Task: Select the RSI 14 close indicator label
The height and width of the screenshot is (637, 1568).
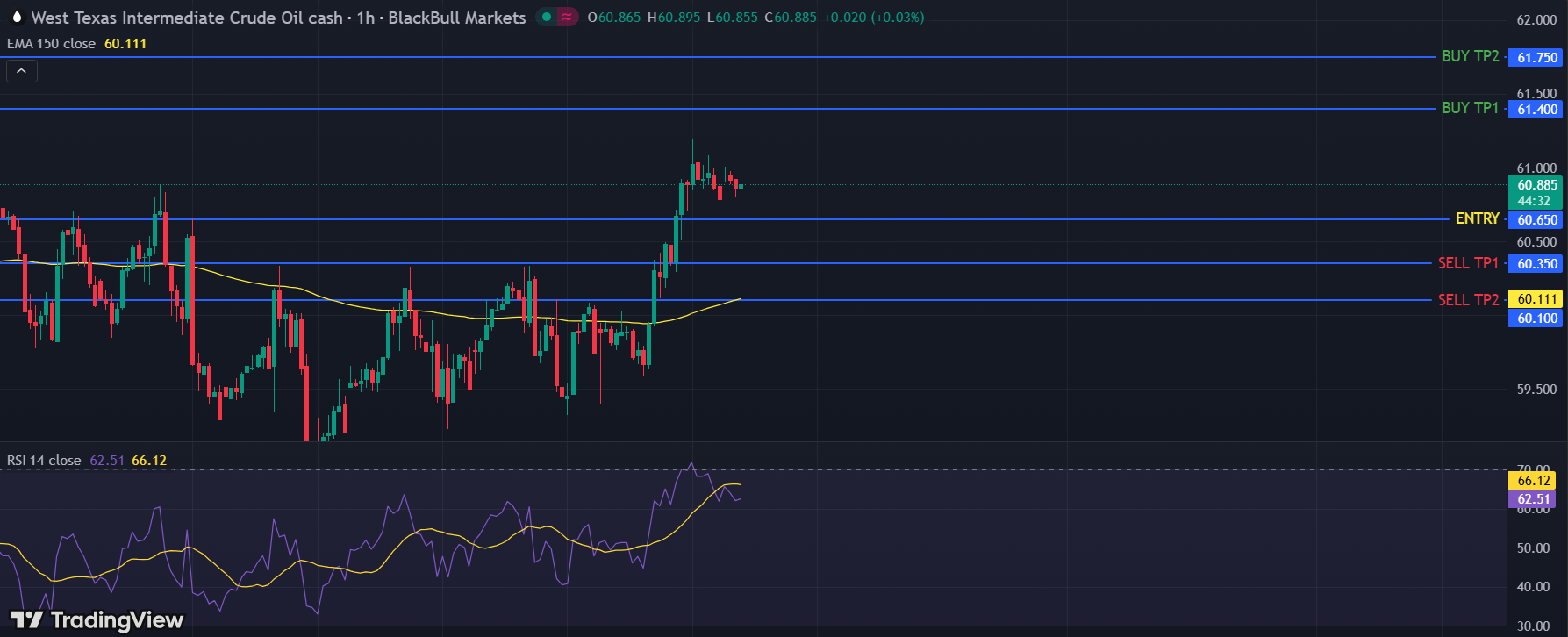Action: click(x=44, y=461)
